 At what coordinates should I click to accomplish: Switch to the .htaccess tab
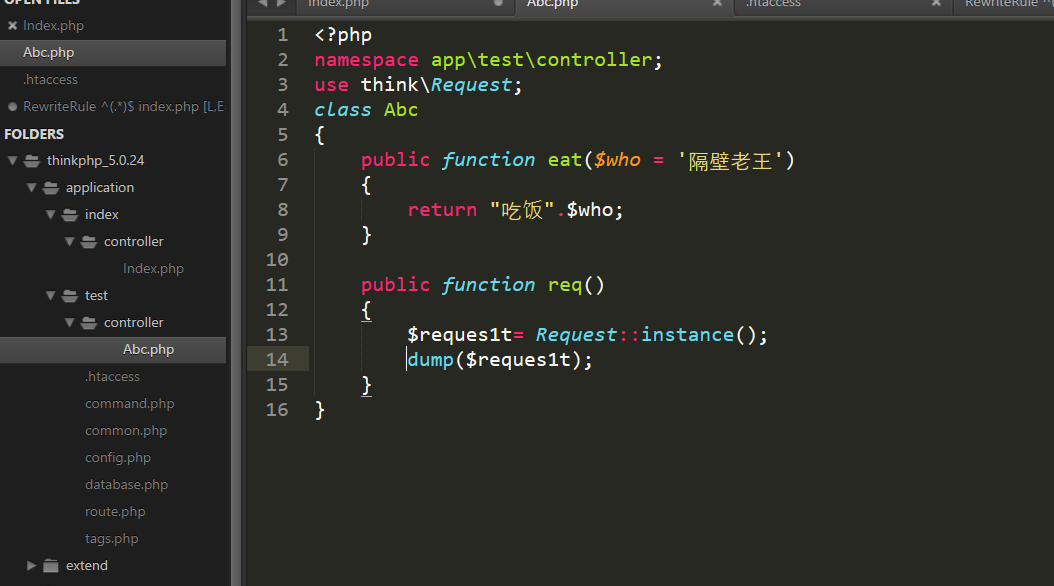coord(773,4)
